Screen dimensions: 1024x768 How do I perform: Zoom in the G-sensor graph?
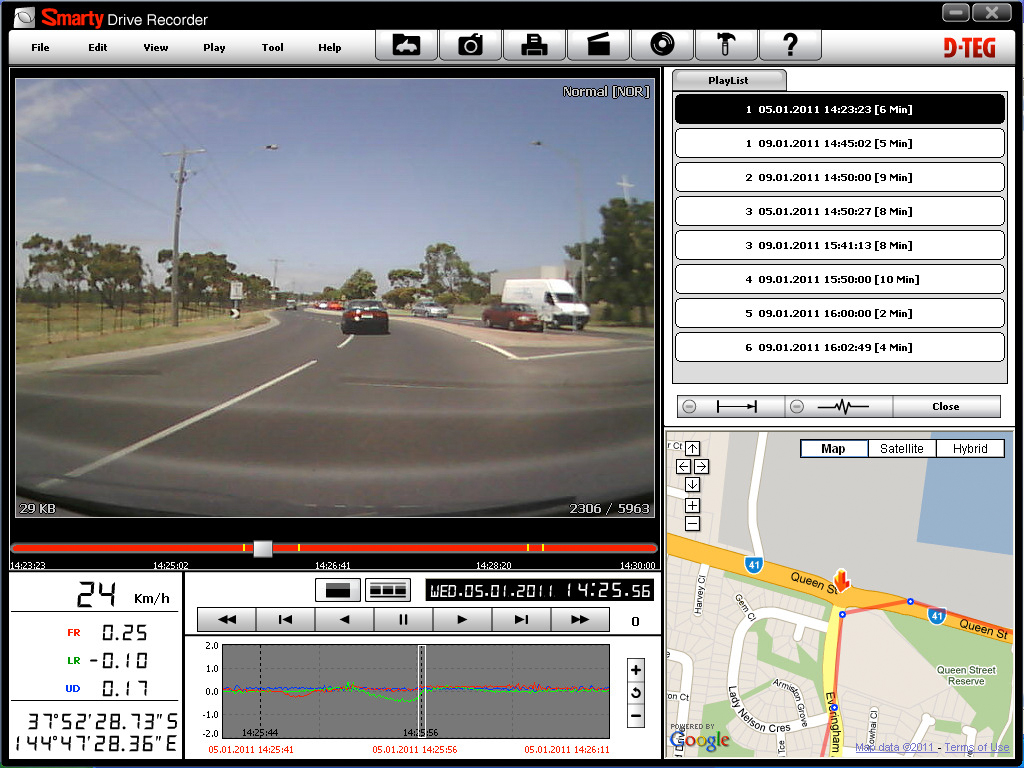pos(635,669)
